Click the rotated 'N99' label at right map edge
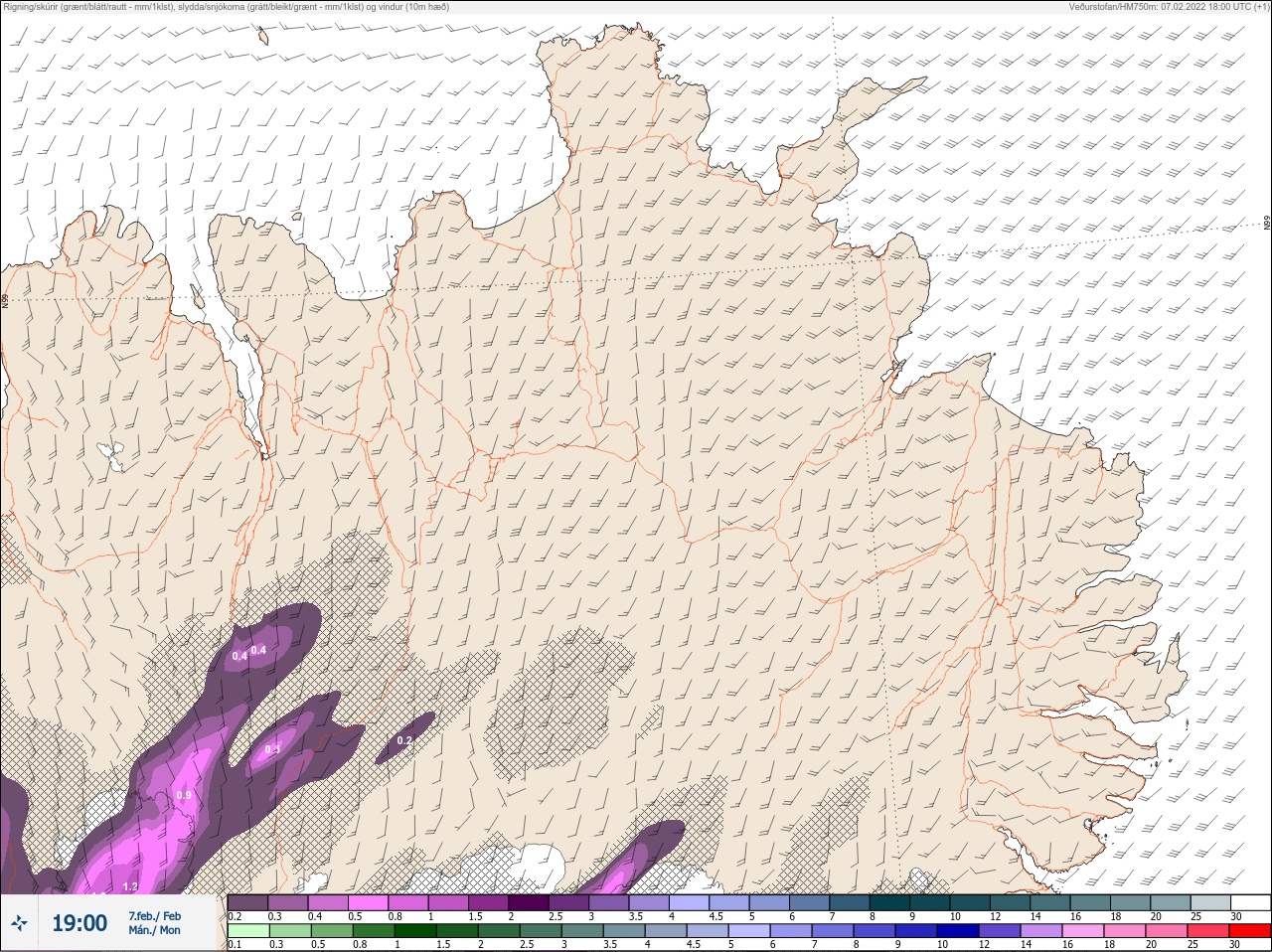The height and width of the screenshot is (952, 1272). click(1267, 223)
